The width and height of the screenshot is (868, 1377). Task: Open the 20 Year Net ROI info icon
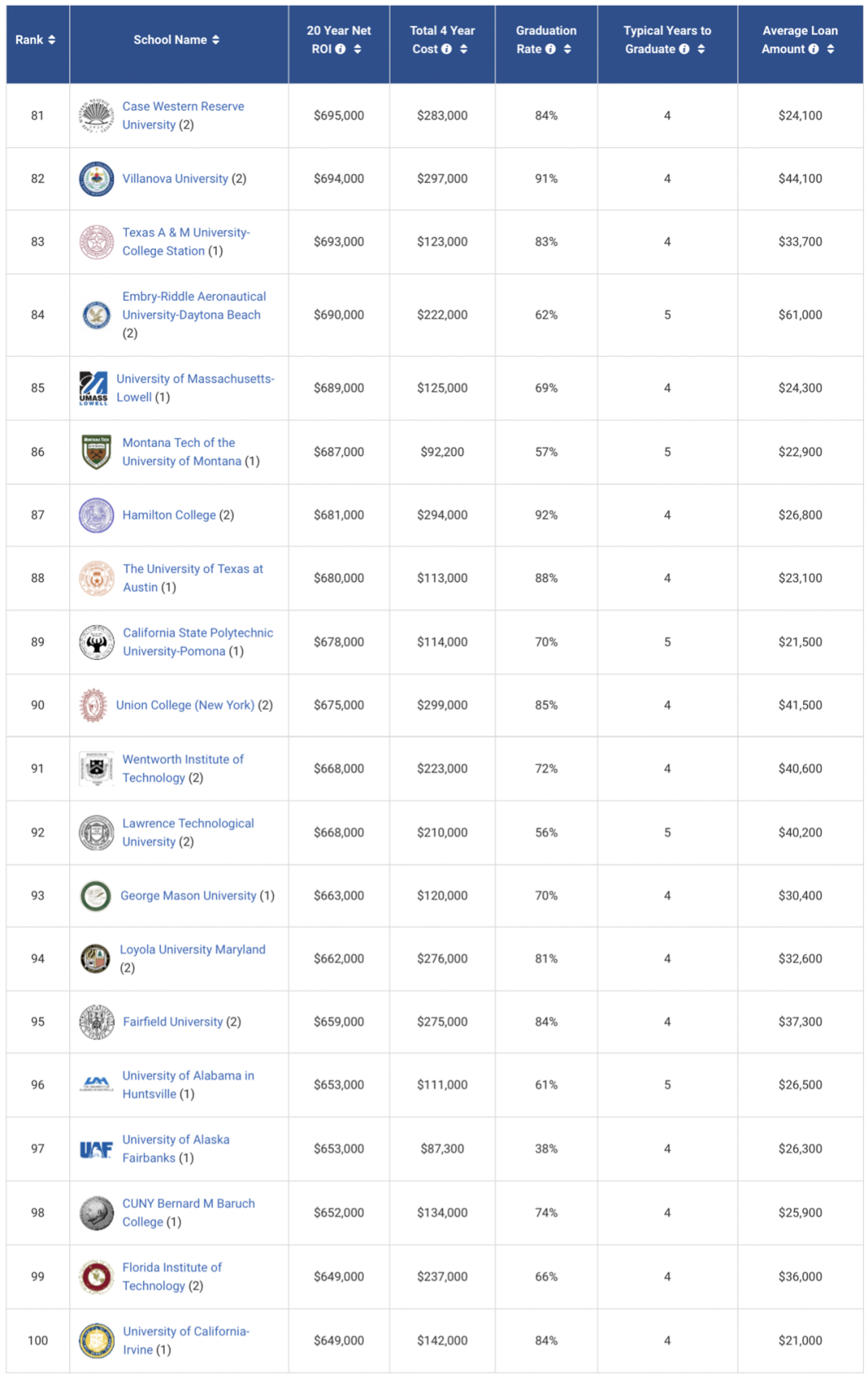tap(340, 49)
